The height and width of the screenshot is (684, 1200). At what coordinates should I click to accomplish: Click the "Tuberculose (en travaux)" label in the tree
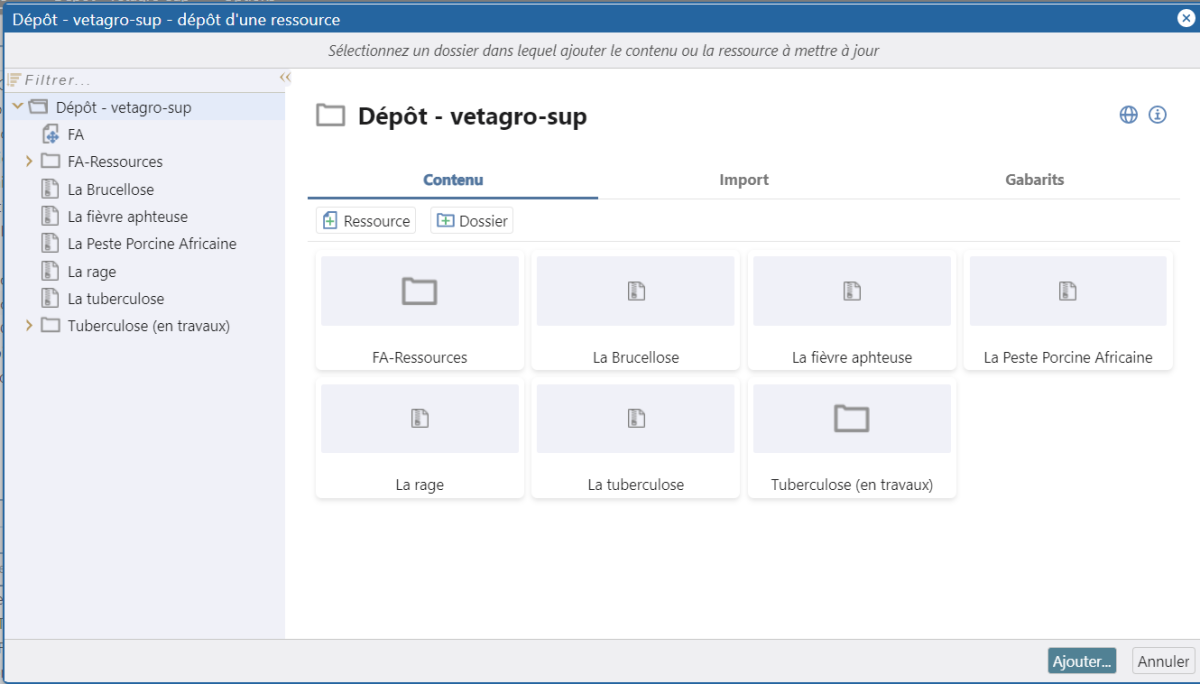click(149, 325)
